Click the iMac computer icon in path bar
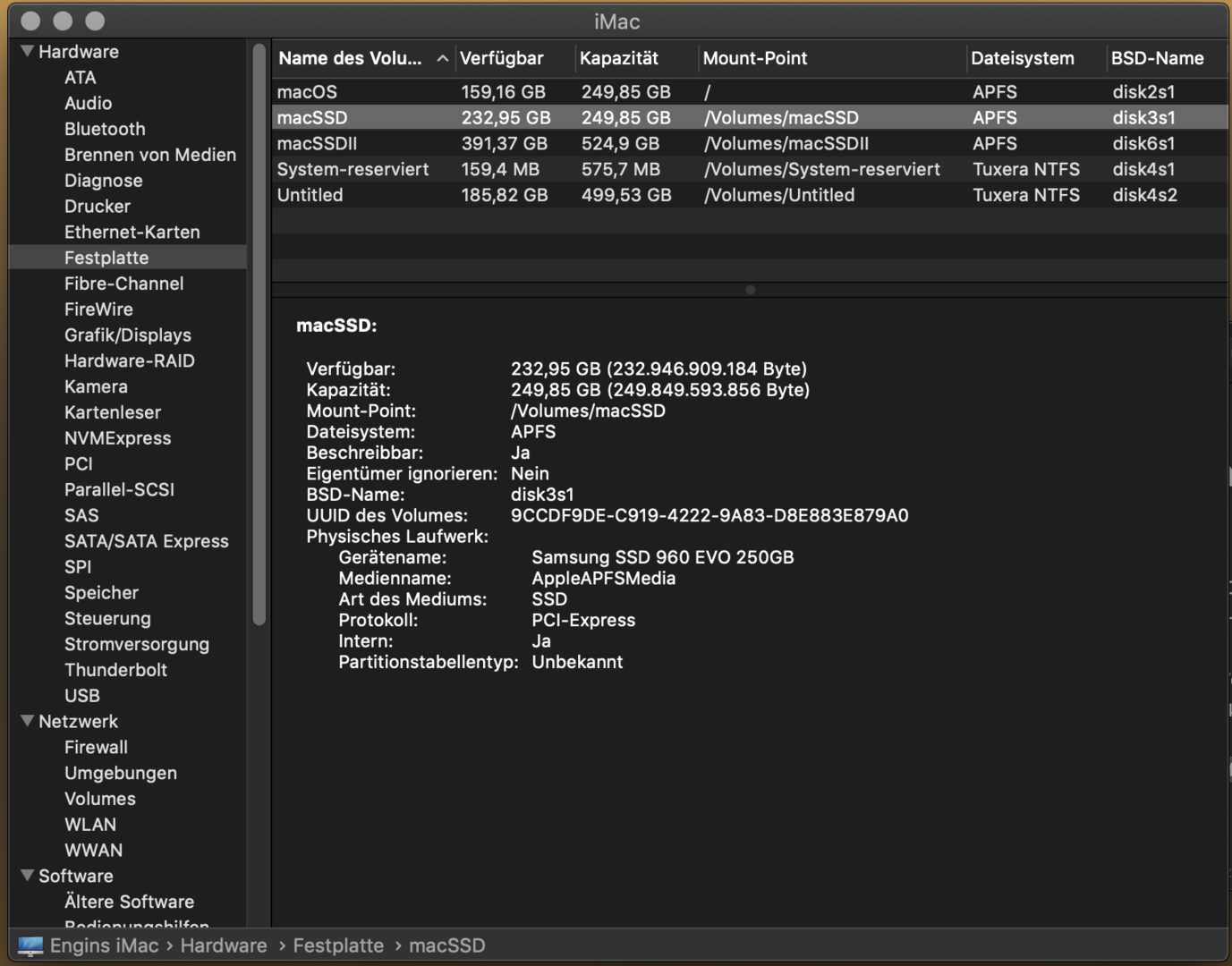The image size is (1232, 966). tap(30, 945)
